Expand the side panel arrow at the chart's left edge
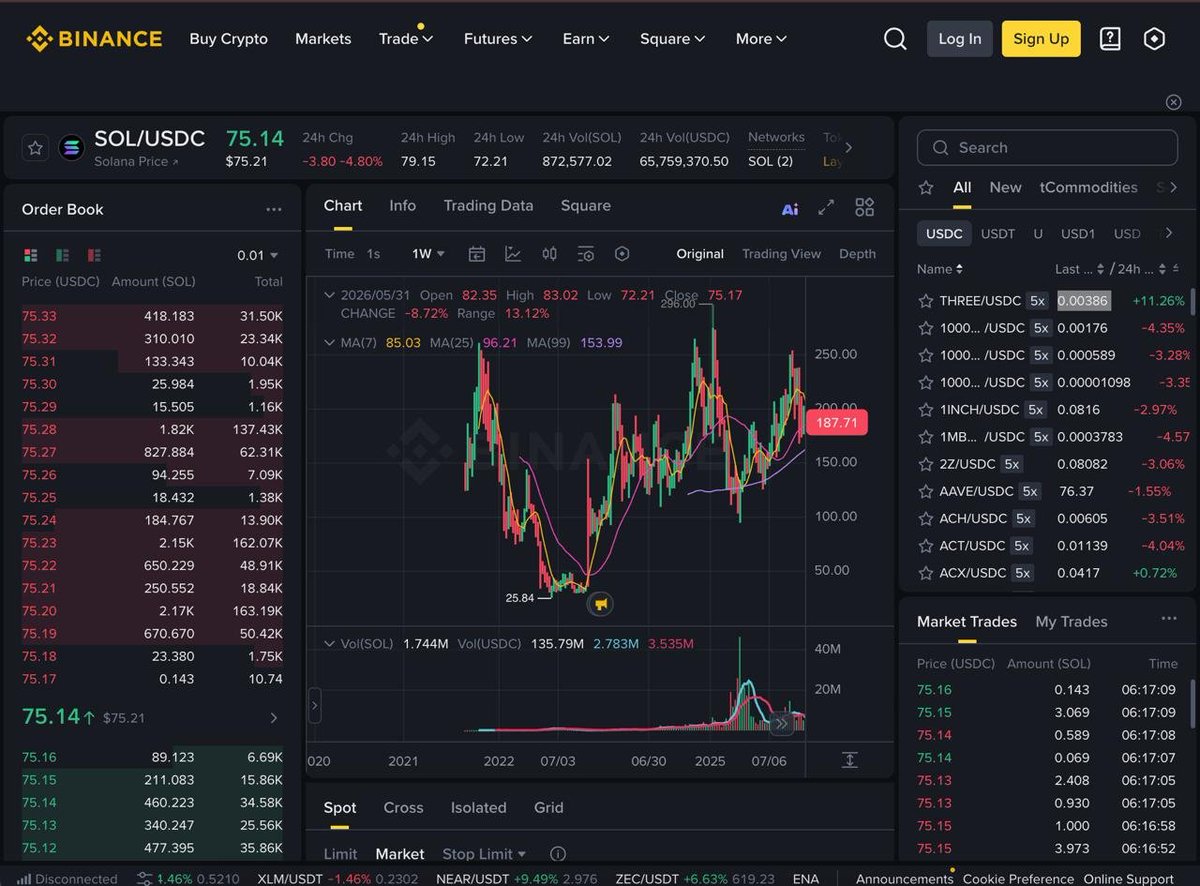Viewport: 1200px width, 886px height. tap(314, 705)
